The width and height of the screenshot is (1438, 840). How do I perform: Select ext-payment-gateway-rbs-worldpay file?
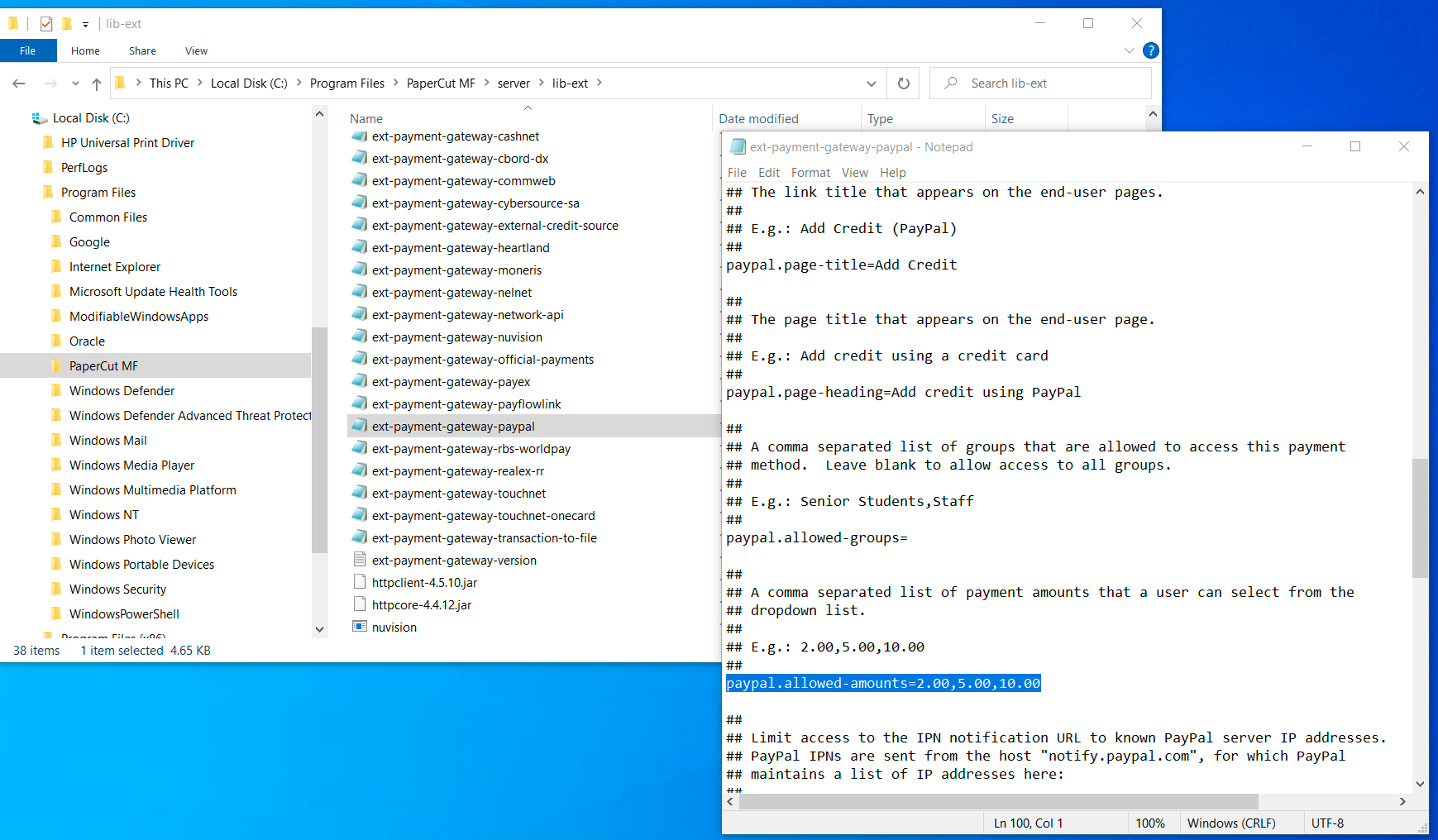471,449
